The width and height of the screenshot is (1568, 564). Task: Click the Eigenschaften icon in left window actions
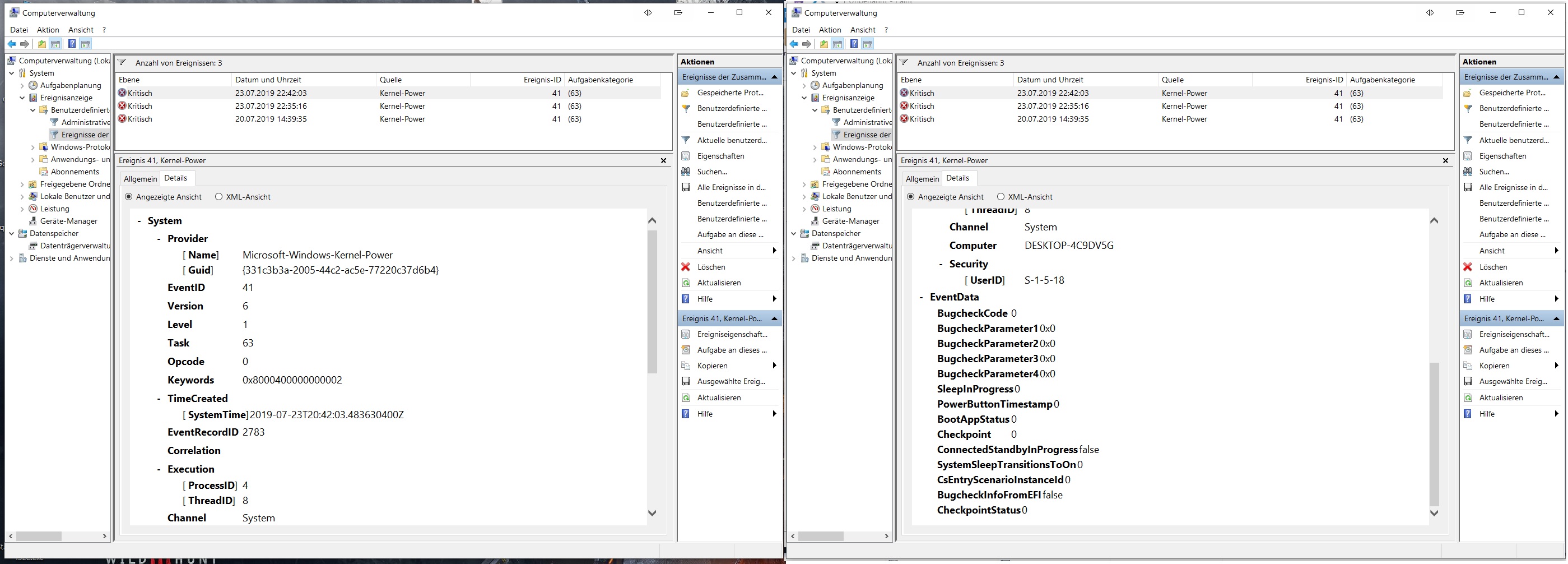[685, 156]
